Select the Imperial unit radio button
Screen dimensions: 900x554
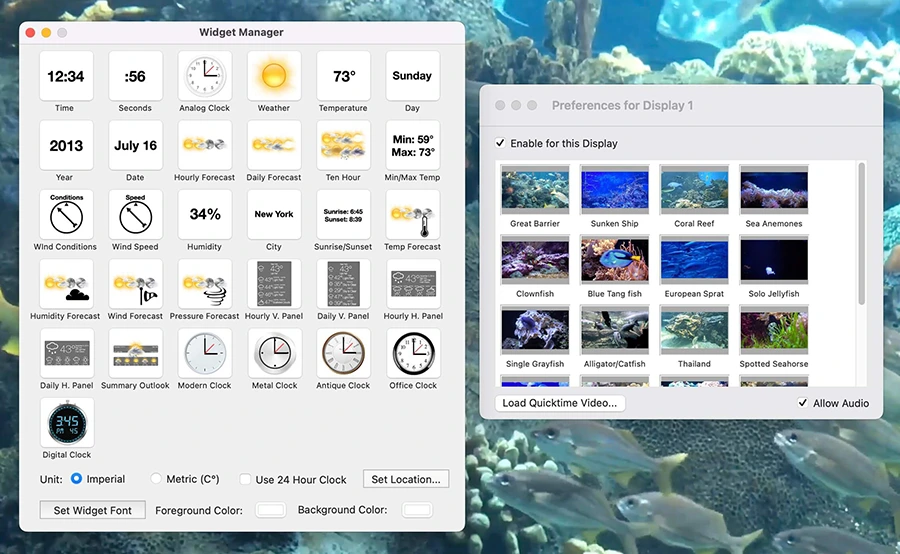pos(76,479)
